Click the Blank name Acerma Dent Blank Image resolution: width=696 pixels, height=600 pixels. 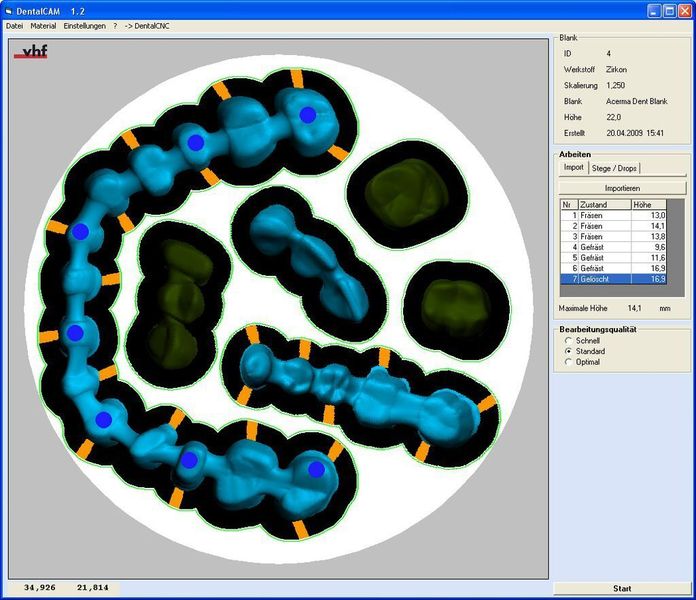click(x=637, y=101)
